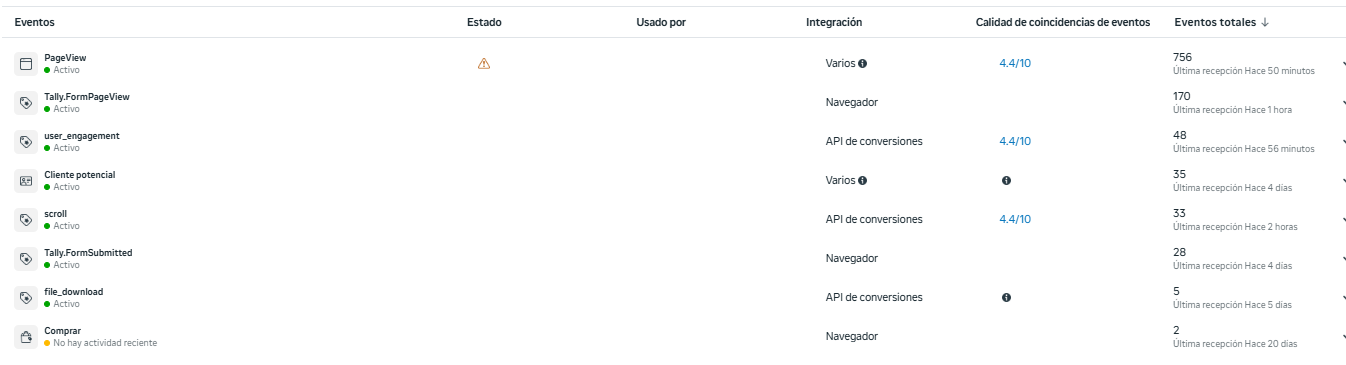Select the Comprar event name
Image resolution: width=1346 pixels, height=365 pixels.
(63, 331)
